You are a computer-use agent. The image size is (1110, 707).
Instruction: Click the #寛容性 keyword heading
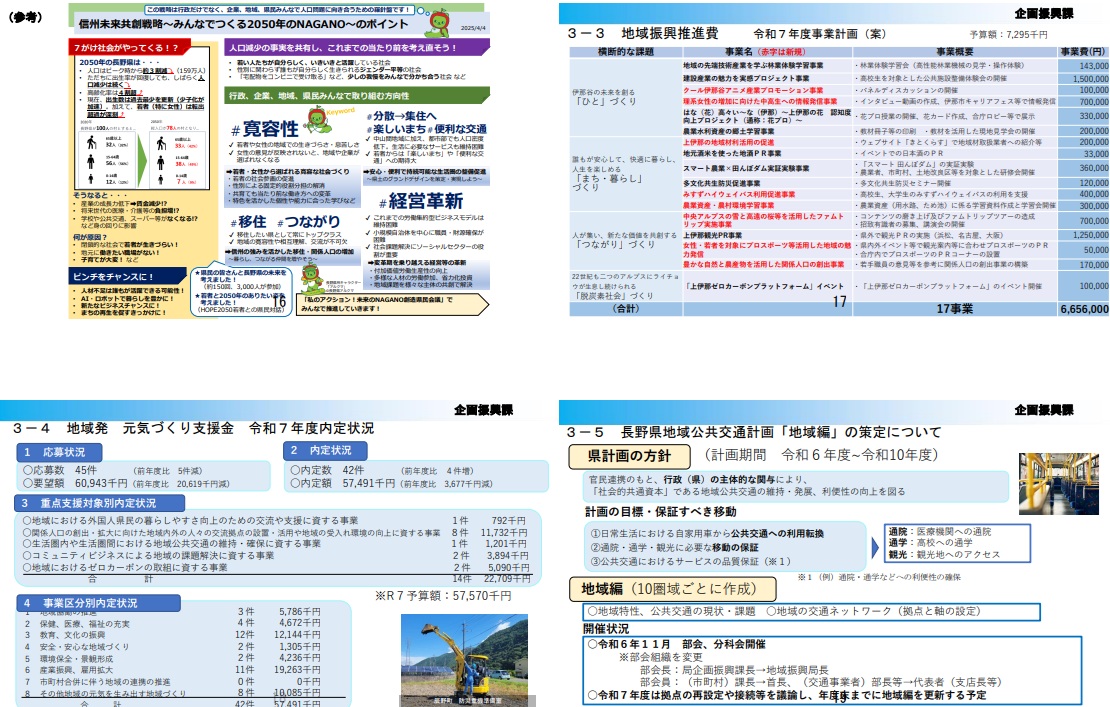[265, 130]
